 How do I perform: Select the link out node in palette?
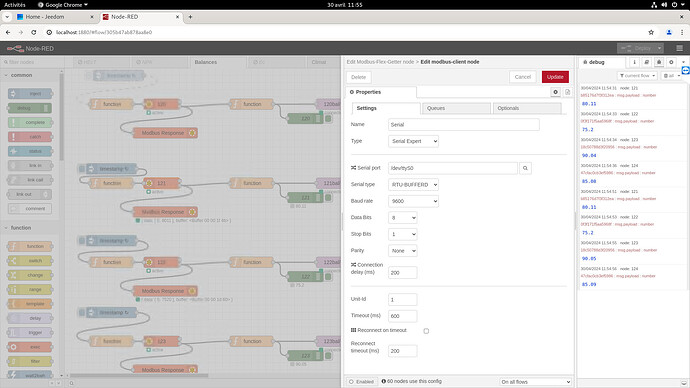(30, 194)
